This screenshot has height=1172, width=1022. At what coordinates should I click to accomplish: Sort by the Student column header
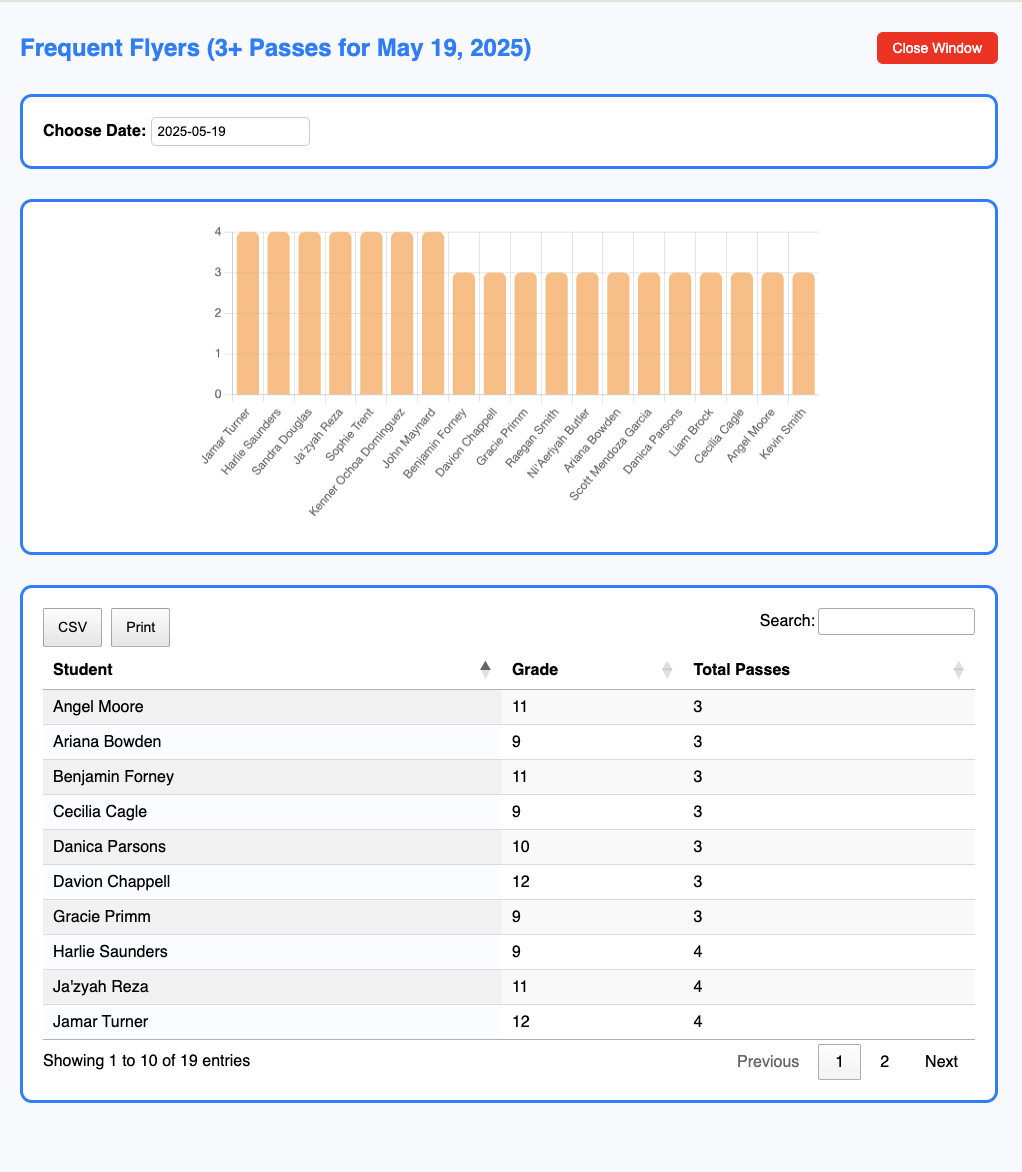[83, 669]
